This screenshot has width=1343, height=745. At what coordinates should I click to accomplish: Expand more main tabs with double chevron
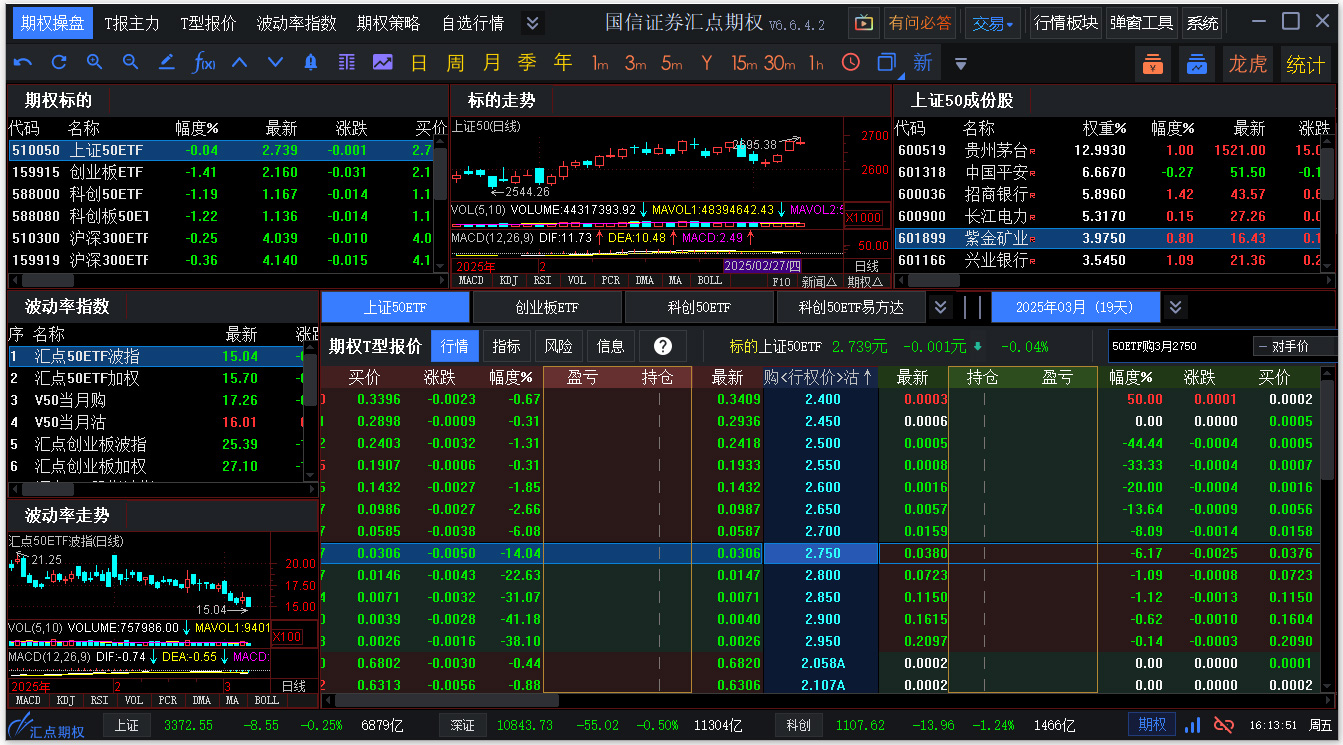point(532,23)
